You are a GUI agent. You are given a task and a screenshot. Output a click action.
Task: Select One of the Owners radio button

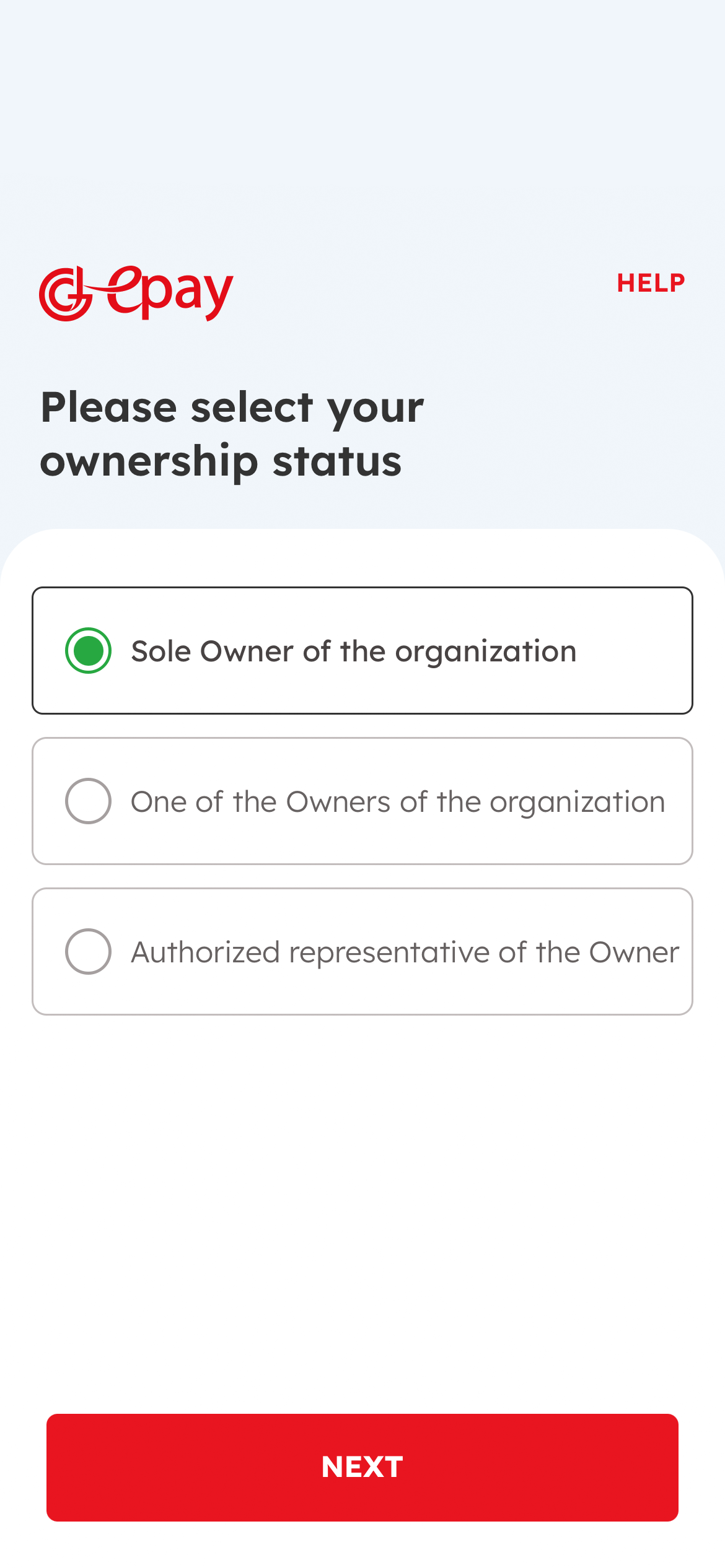click(x=88, y=801)
